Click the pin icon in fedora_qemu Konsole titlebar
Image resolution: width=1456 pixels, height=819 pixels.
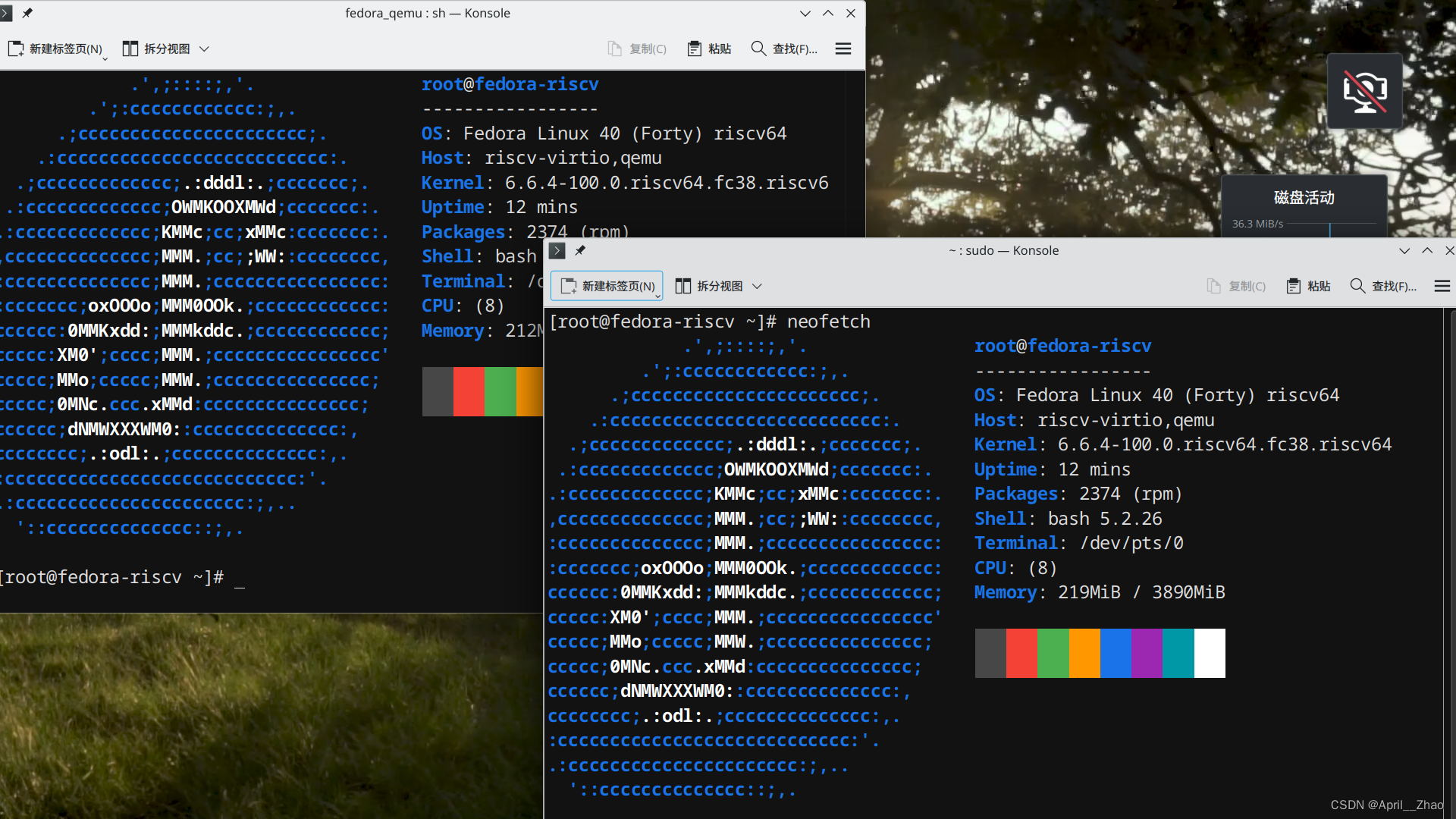coord(28,13)
